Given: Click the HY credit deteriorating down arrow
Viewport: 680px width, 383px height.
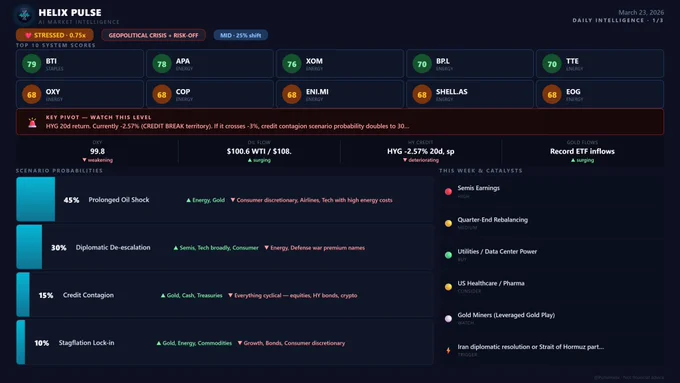Looking at the screenshot, I should (405, 160).
